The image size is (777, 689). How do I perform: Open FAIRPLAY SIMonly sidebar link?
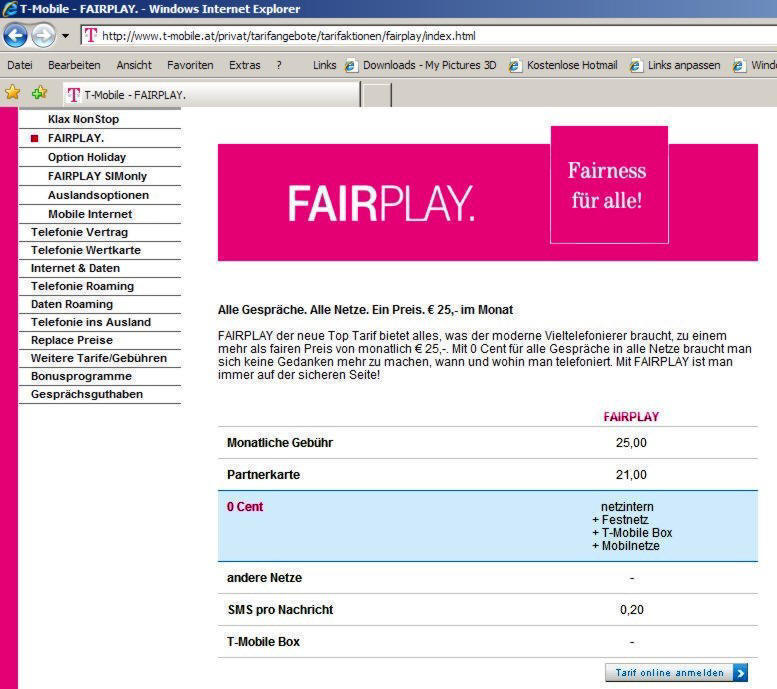97,176
